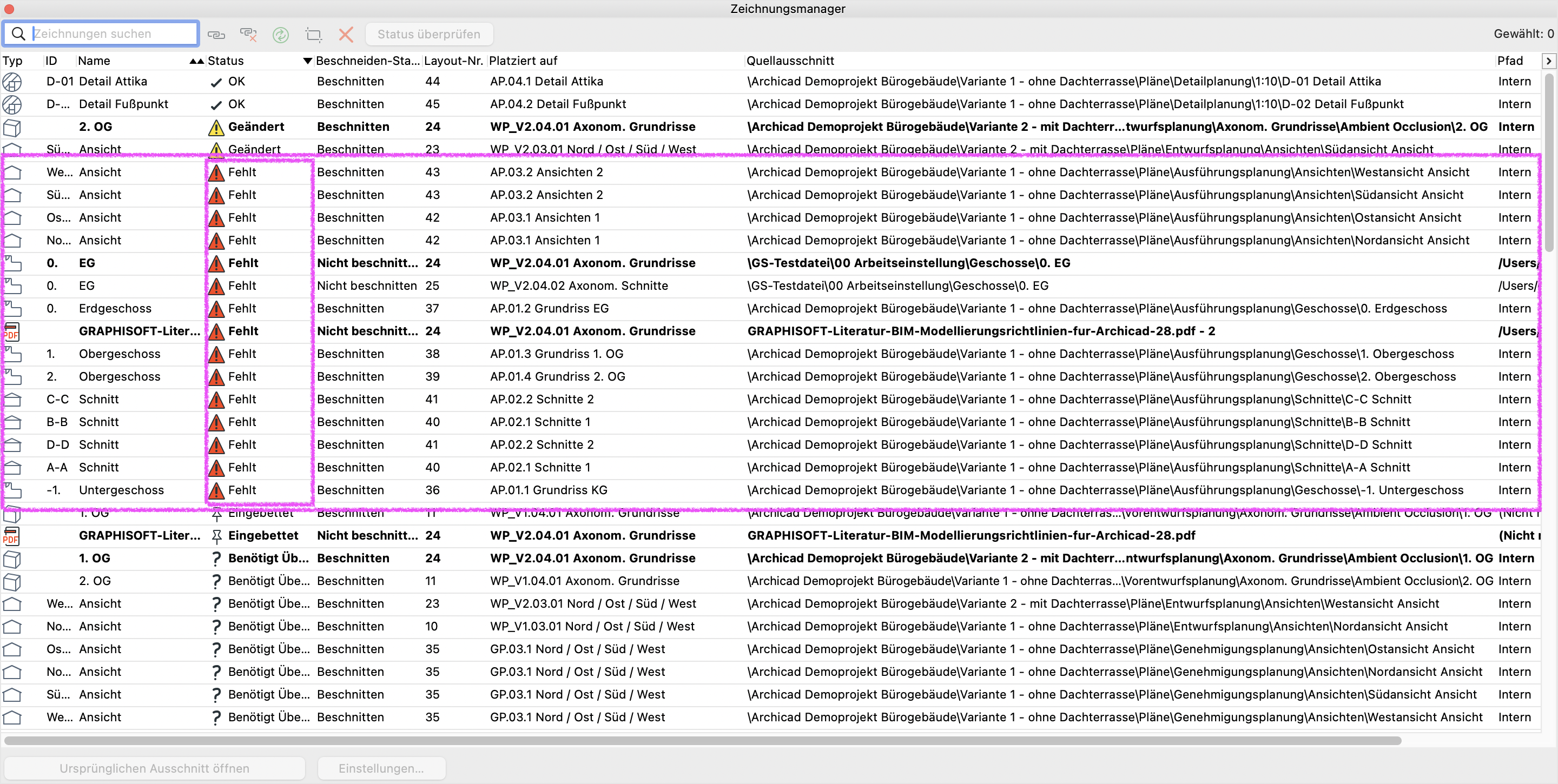The height and width of the screenshot is (784, 1558).
Task: Click the Einstellungen... button
Action: [381, 768]
